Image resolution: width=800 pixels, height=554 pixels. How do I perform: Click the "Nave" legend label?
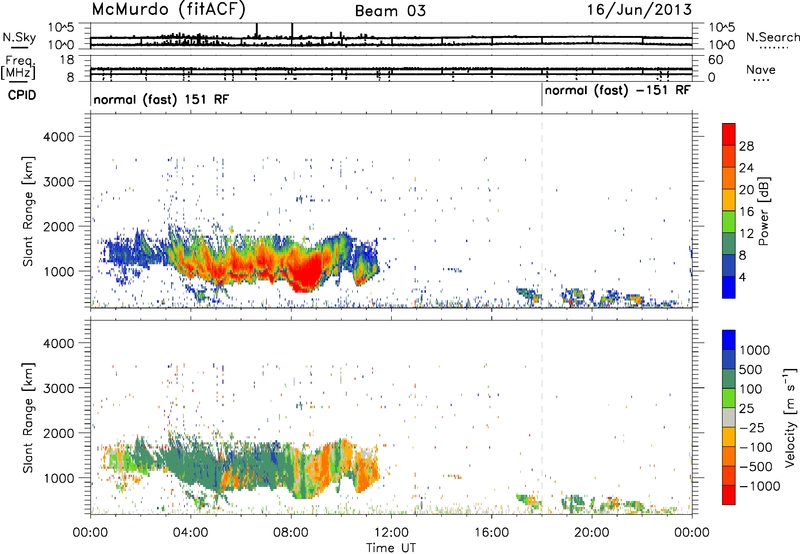click(x=761, y=70)
